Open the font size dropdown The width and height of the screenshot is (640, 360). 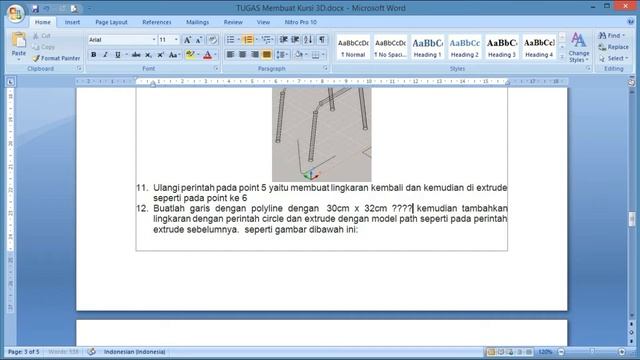click(176, 40)
